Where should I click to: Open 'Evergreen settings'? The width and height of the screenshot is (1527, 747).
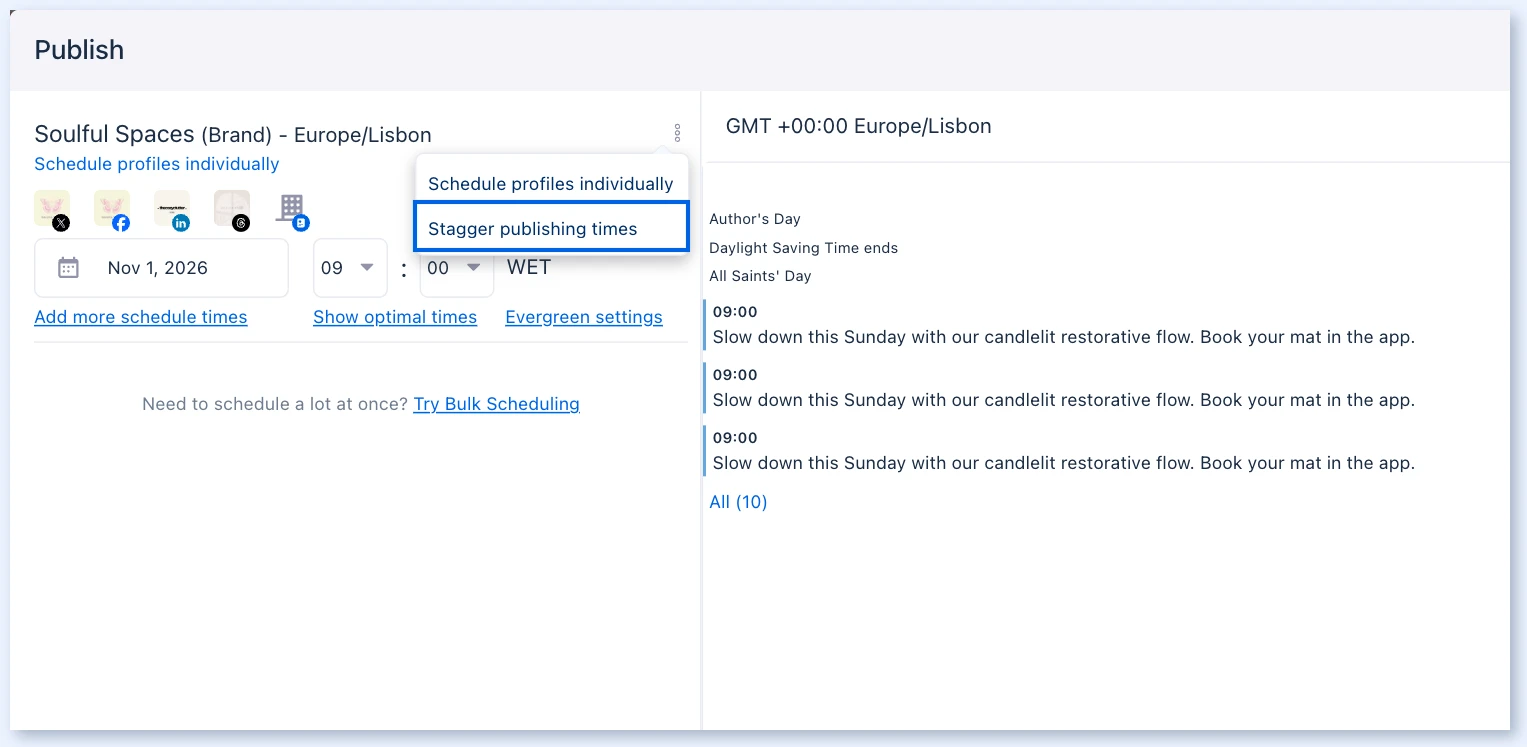tap(584, 317)
